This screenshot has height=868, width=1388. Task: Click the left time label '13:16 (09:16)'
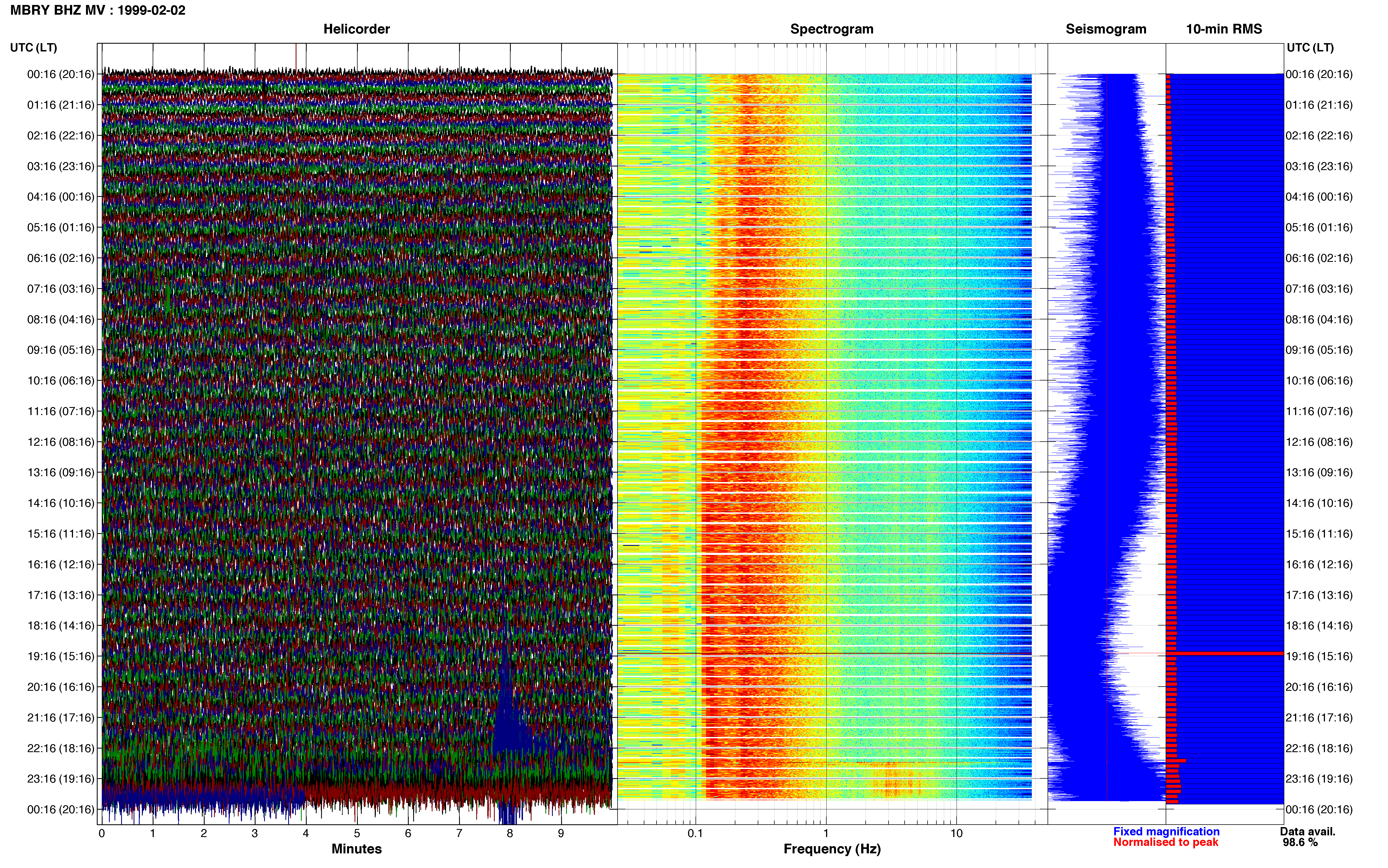(60, 473)
